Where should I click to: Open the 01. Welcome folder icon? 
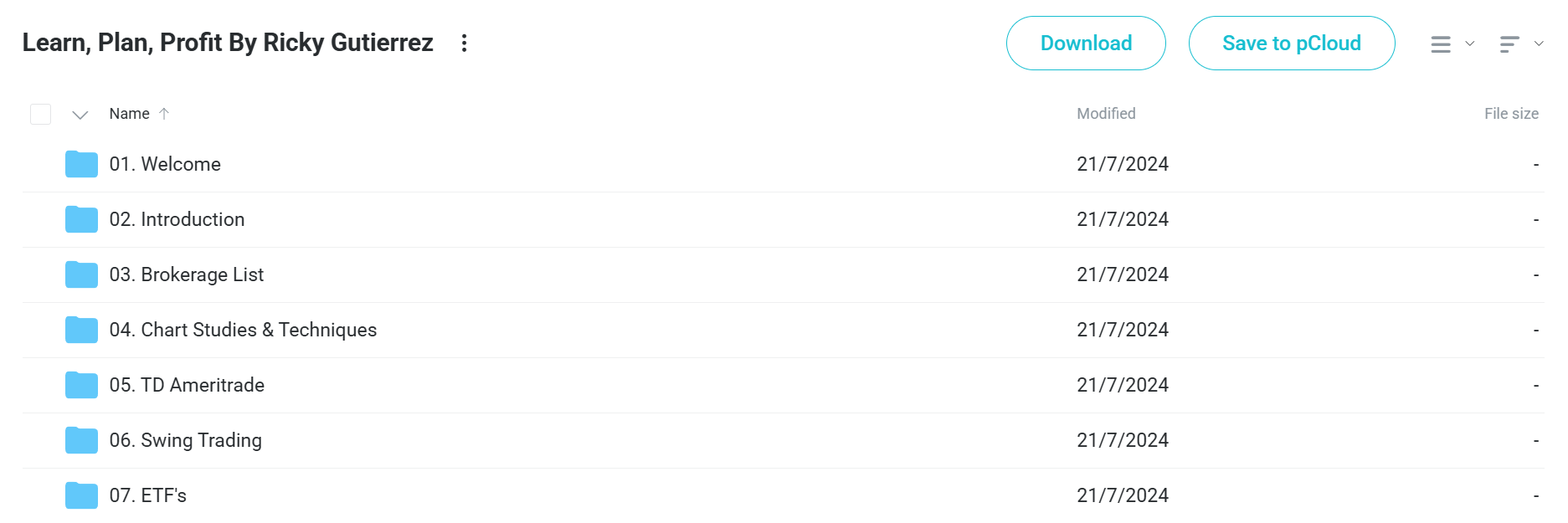point(81,164)
